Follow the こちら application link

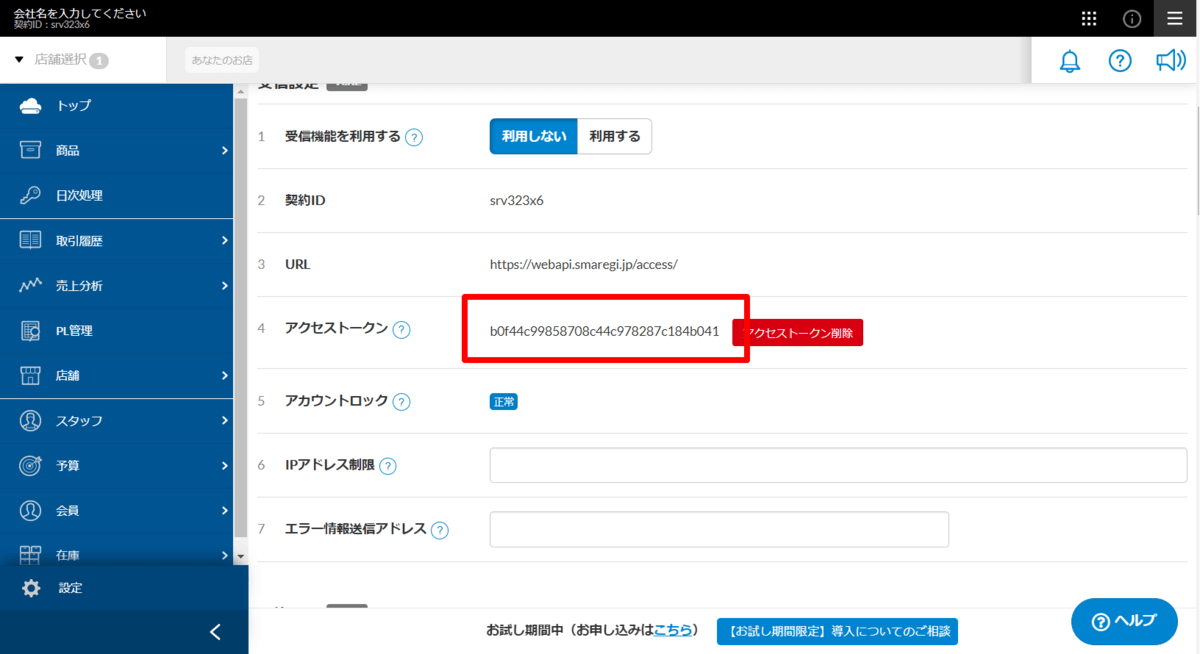(x=673, y=630)
